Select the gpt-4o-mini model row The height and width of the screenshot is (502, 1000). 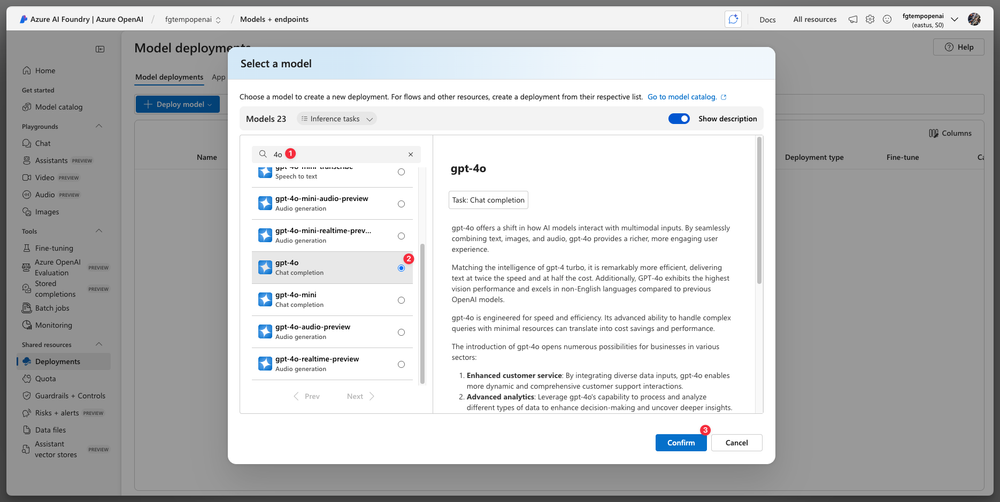tap(332, 300)
